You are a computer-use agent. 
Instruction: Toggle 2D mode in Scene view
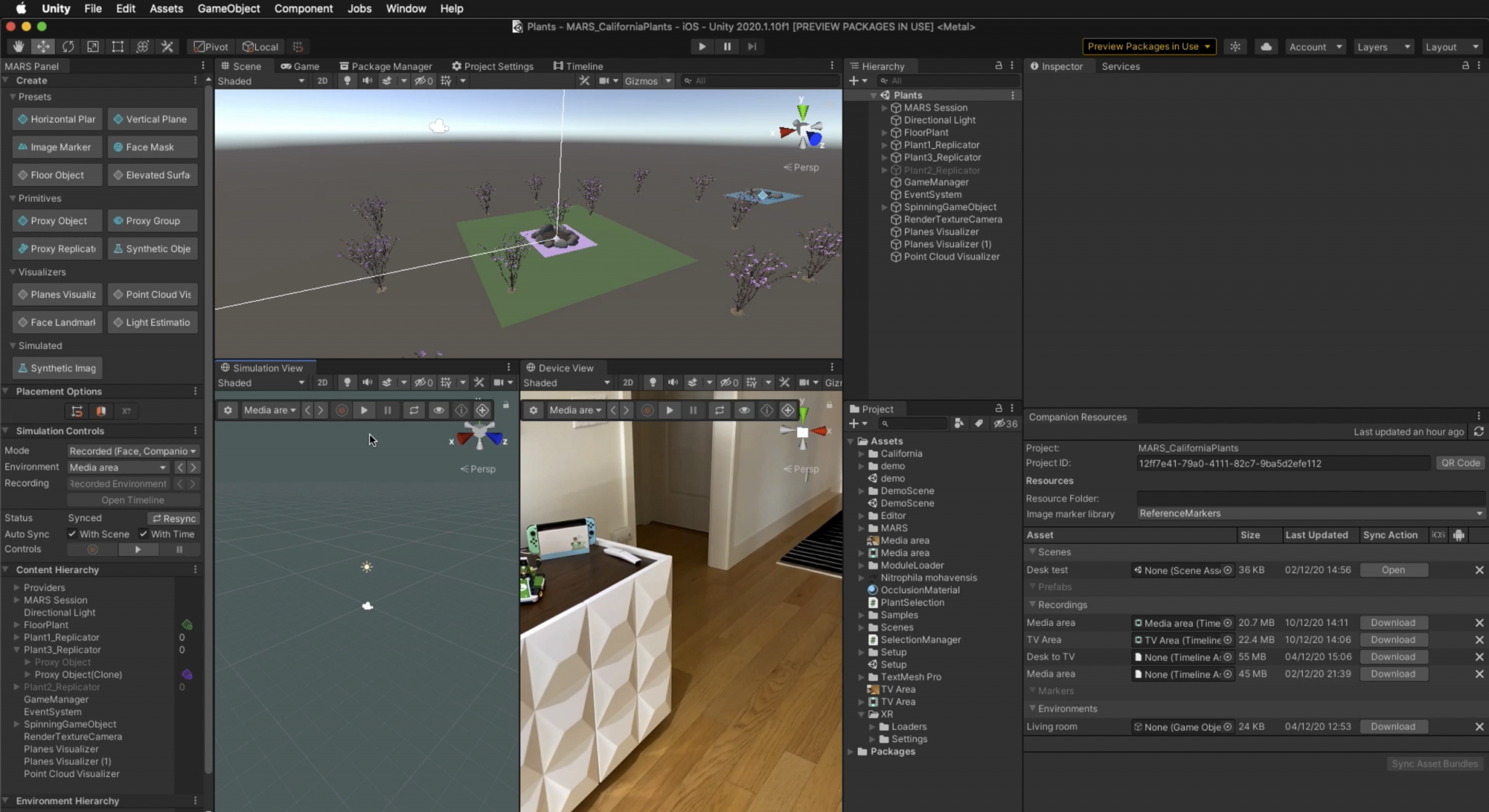click(322, 81)
